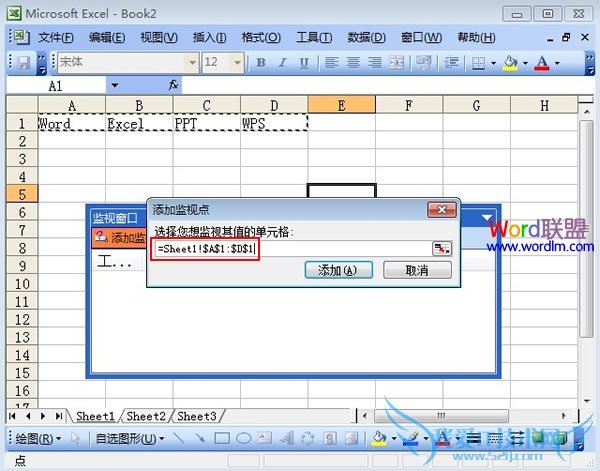The image size is (600, 471).
Task: Open the 窗口(W) menu
Action: (x=421, y=37)
